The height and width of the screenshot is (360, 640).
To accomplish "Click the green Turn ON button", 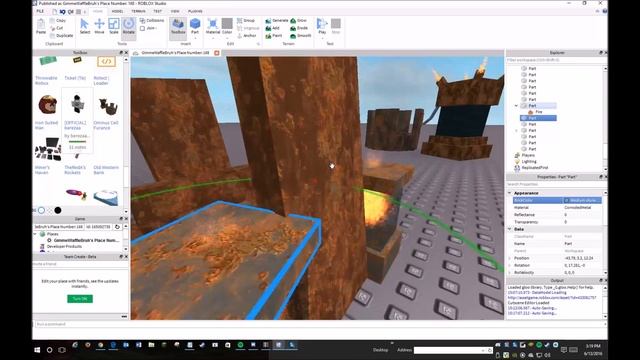I will pyautogui.click(x=80, y=299).
